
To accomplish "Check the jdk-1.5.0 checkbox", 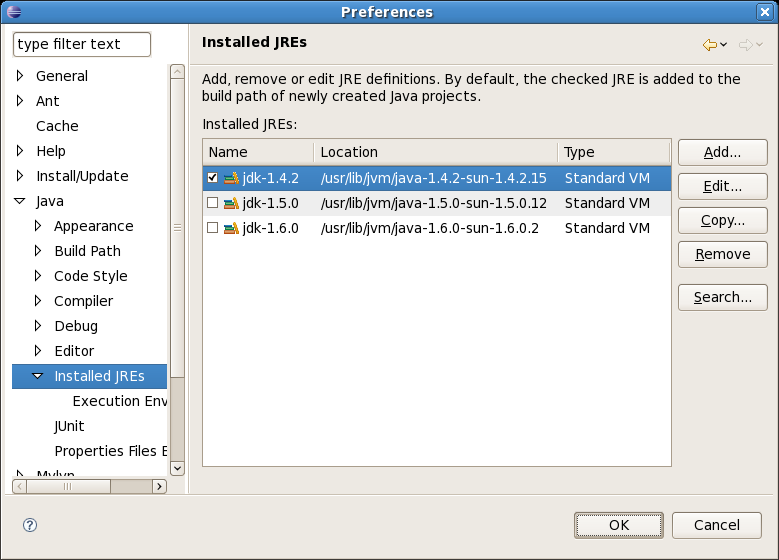I will (x=212, y=203).
